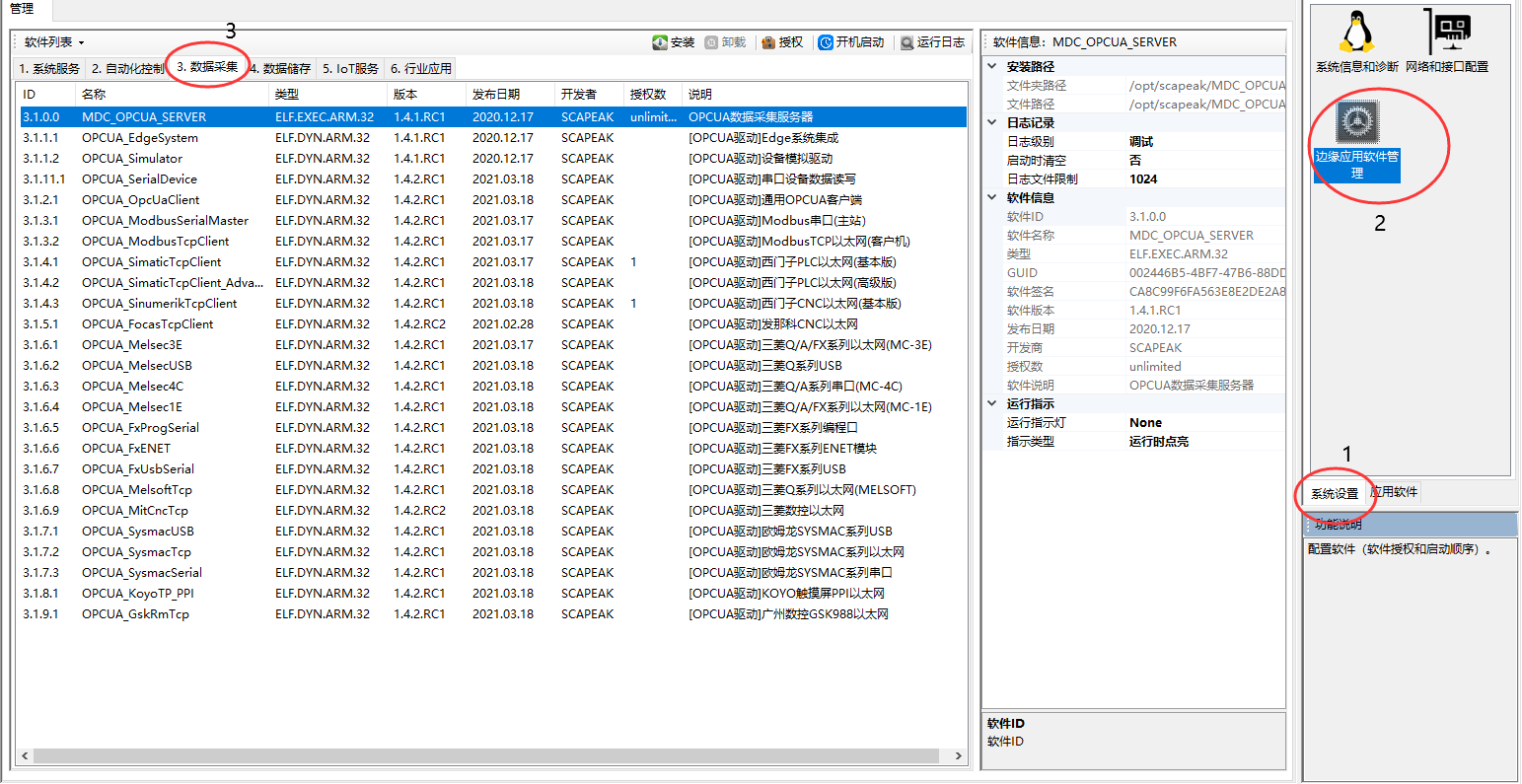Switch to the 5. IoT服务 tab
This screenshot has width=1522, height=784.
(350, 69)
